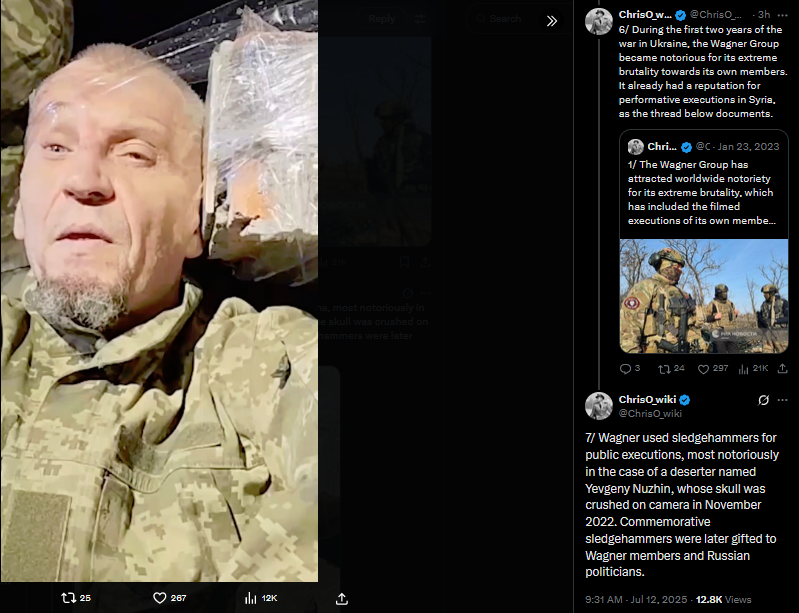Reply to quoted tweet with 3 comments
This screenshot has width=799, height=613.
(x=629, y=368)
